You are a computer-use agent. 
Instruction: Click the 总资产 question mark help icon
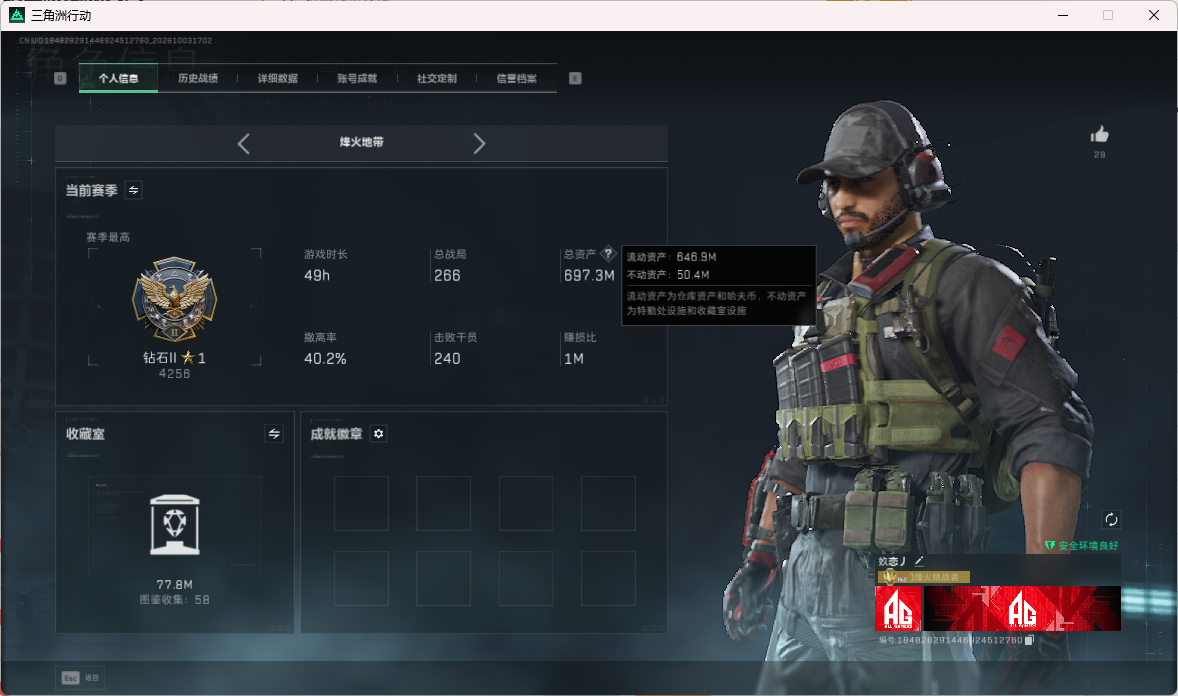click(x=609, y=254)
